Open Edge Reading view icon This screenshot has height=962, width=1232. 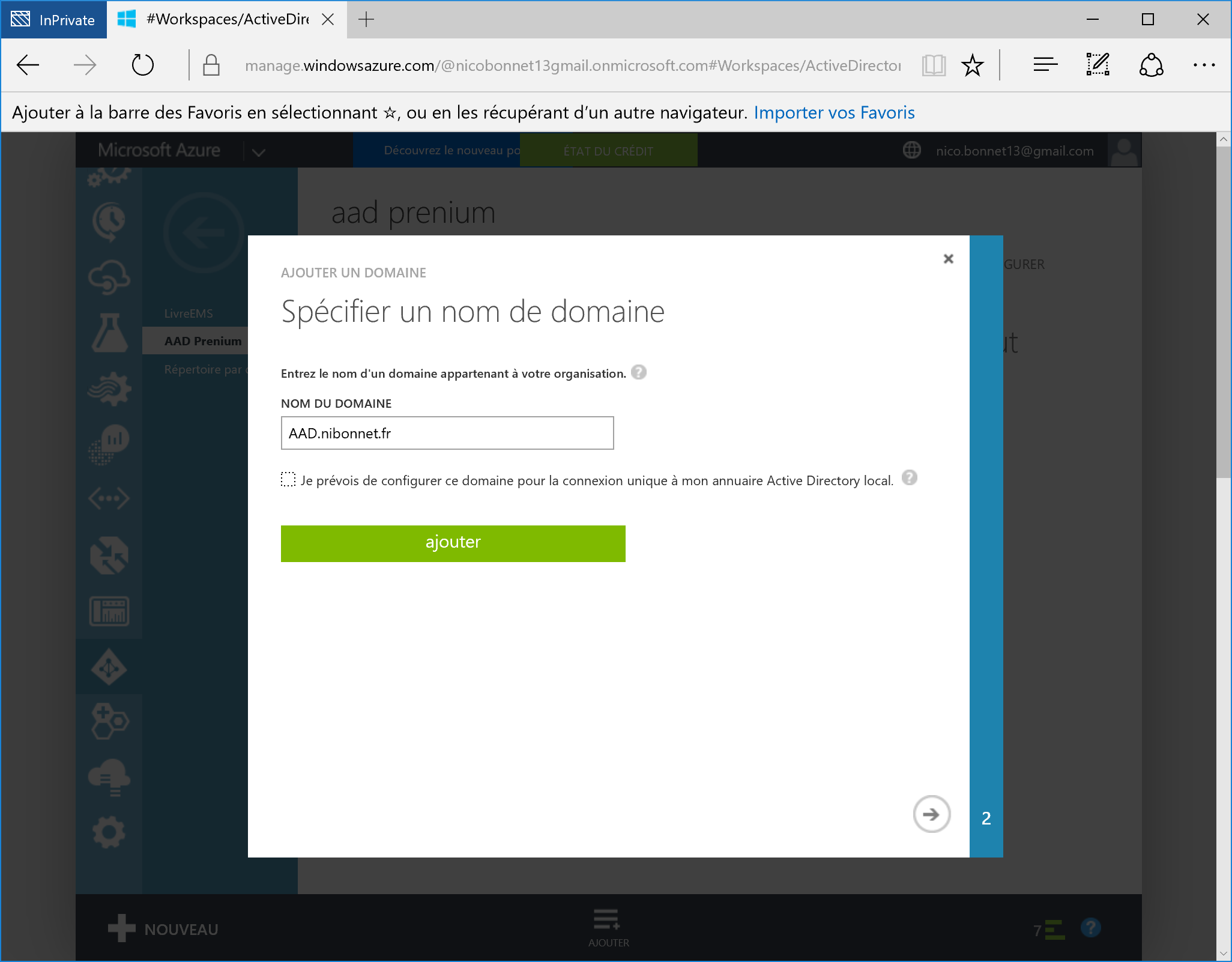[x=934, y=65]
